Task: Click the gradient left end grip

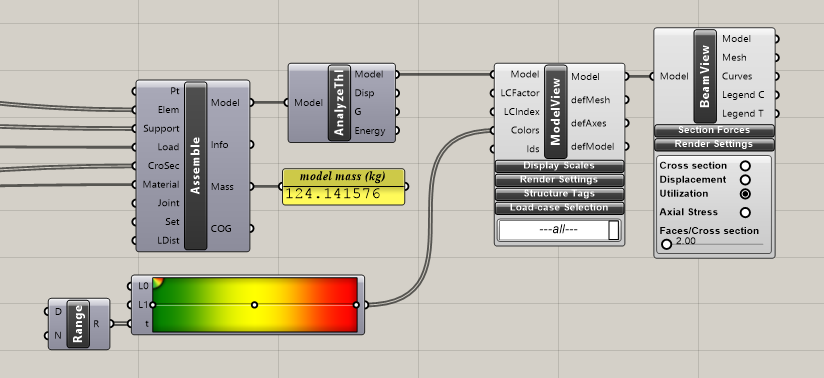Action: [x=153, y=305]
